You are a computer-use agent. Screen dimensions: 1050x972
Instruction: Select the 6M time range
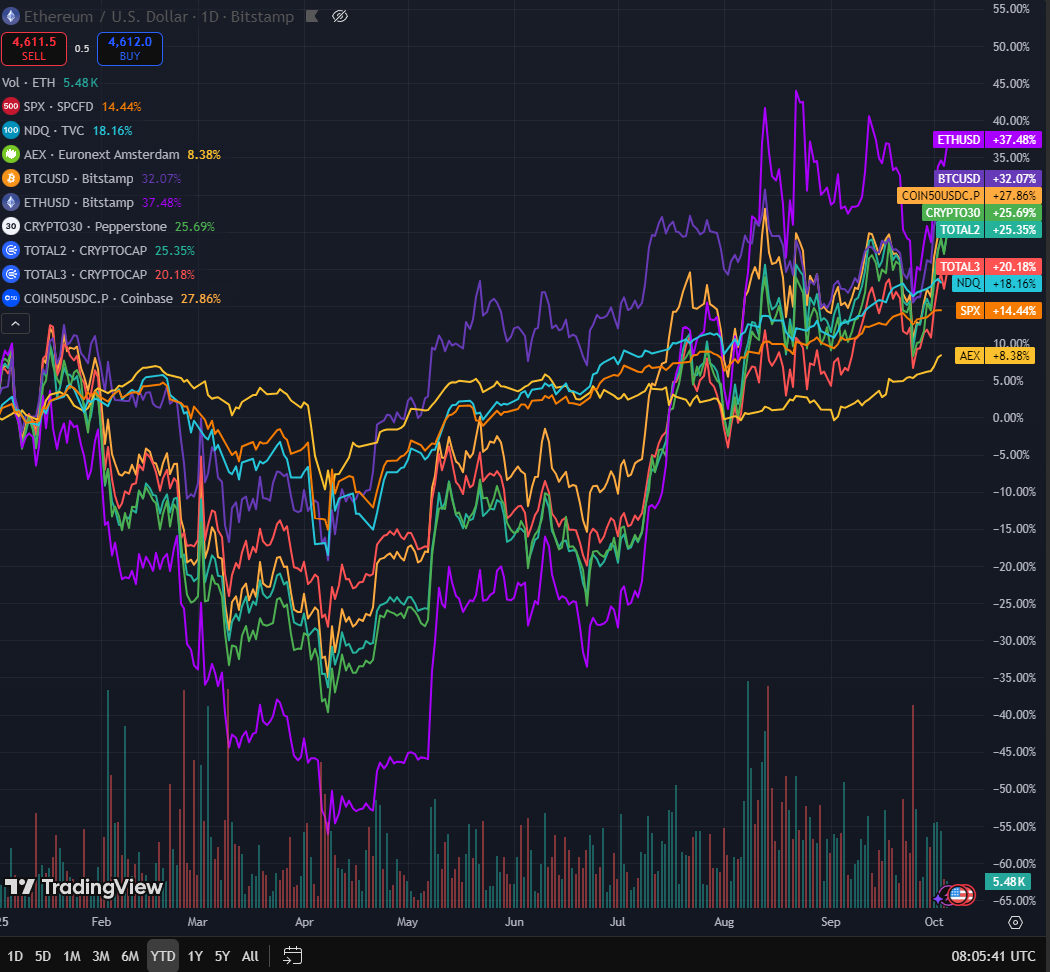[130, 956]
